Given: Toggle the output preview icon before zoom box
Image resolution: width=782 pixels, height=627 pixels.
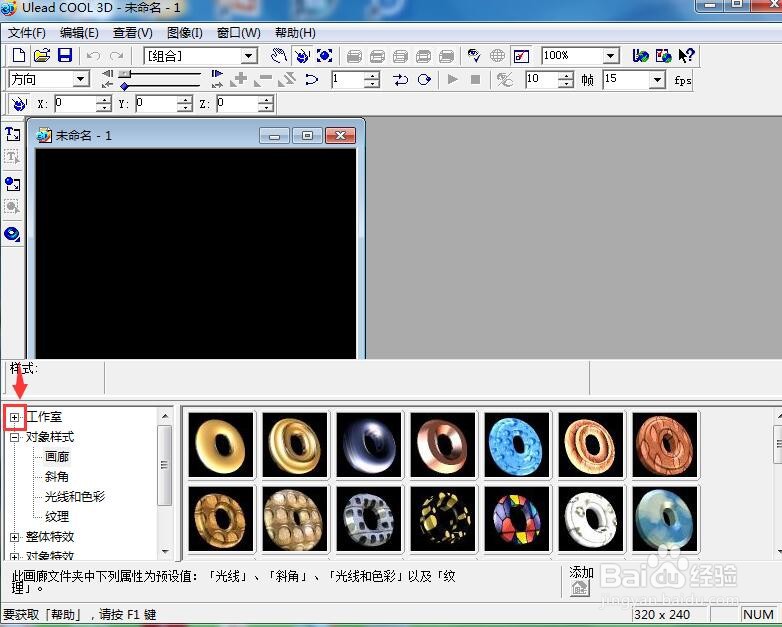Looking at the screenshot, I should pos(521,56).
